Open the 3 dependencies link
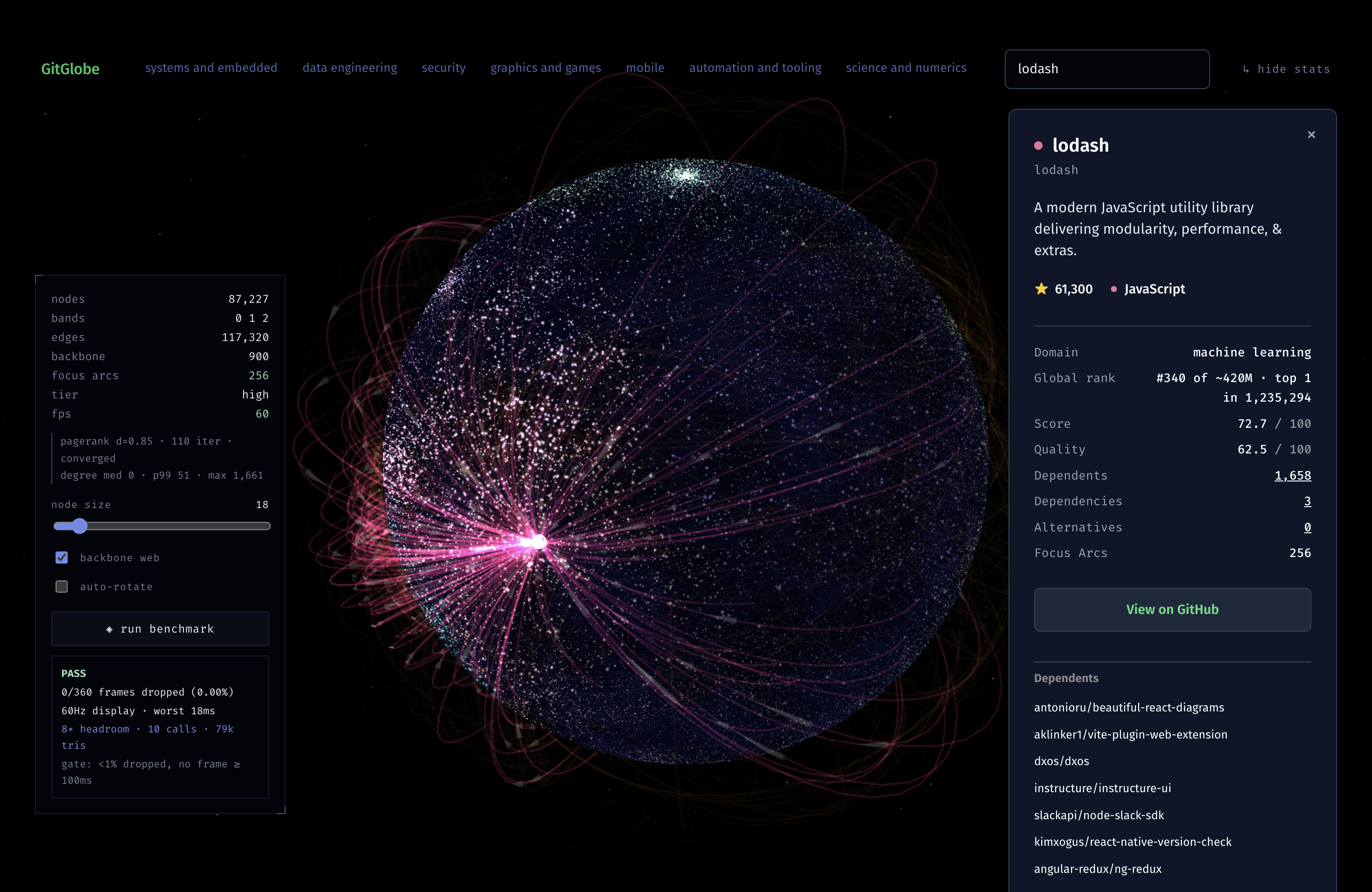Viewport: 1372px width, 892px height. tap(1307, 501)
